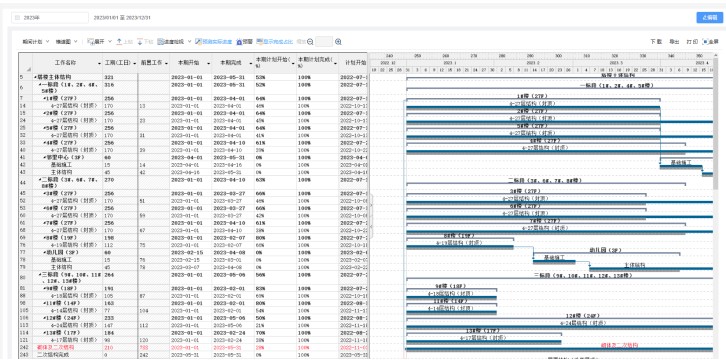
Task: Click 2023-02-24 cell in 13#楼 row
Action: (x=232, y=332)
